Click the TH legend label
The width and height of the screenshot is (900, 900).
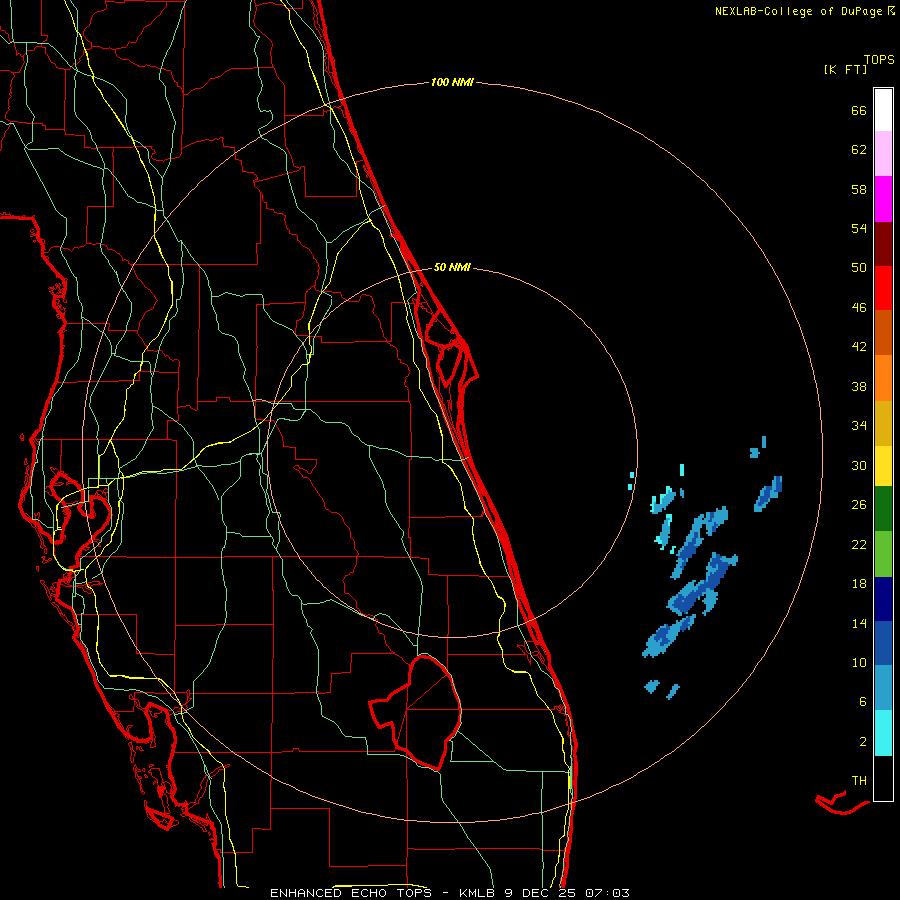point(859,781)
